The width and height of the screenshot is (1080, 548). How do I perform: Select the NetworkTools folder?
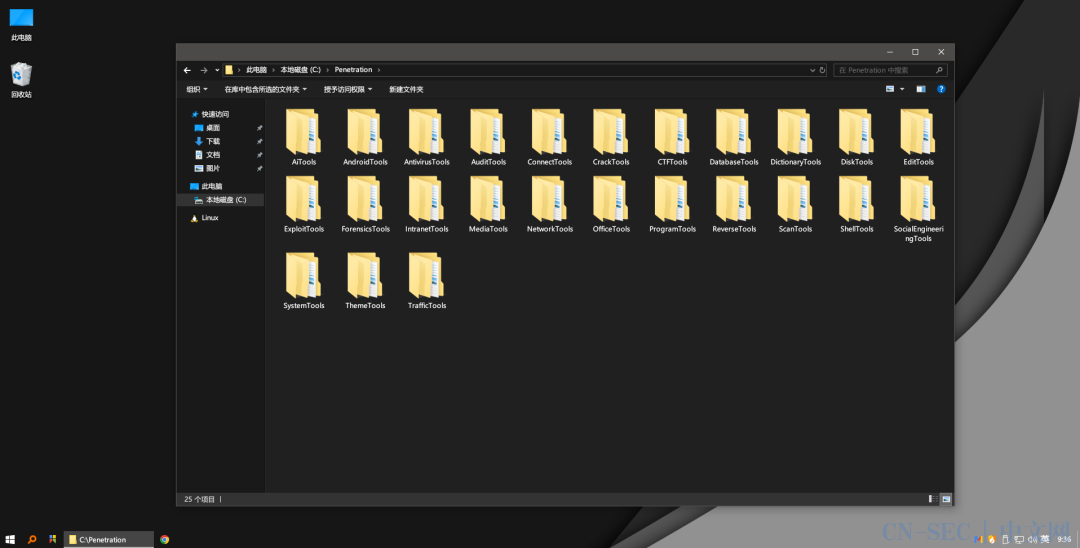coord(550,204)
